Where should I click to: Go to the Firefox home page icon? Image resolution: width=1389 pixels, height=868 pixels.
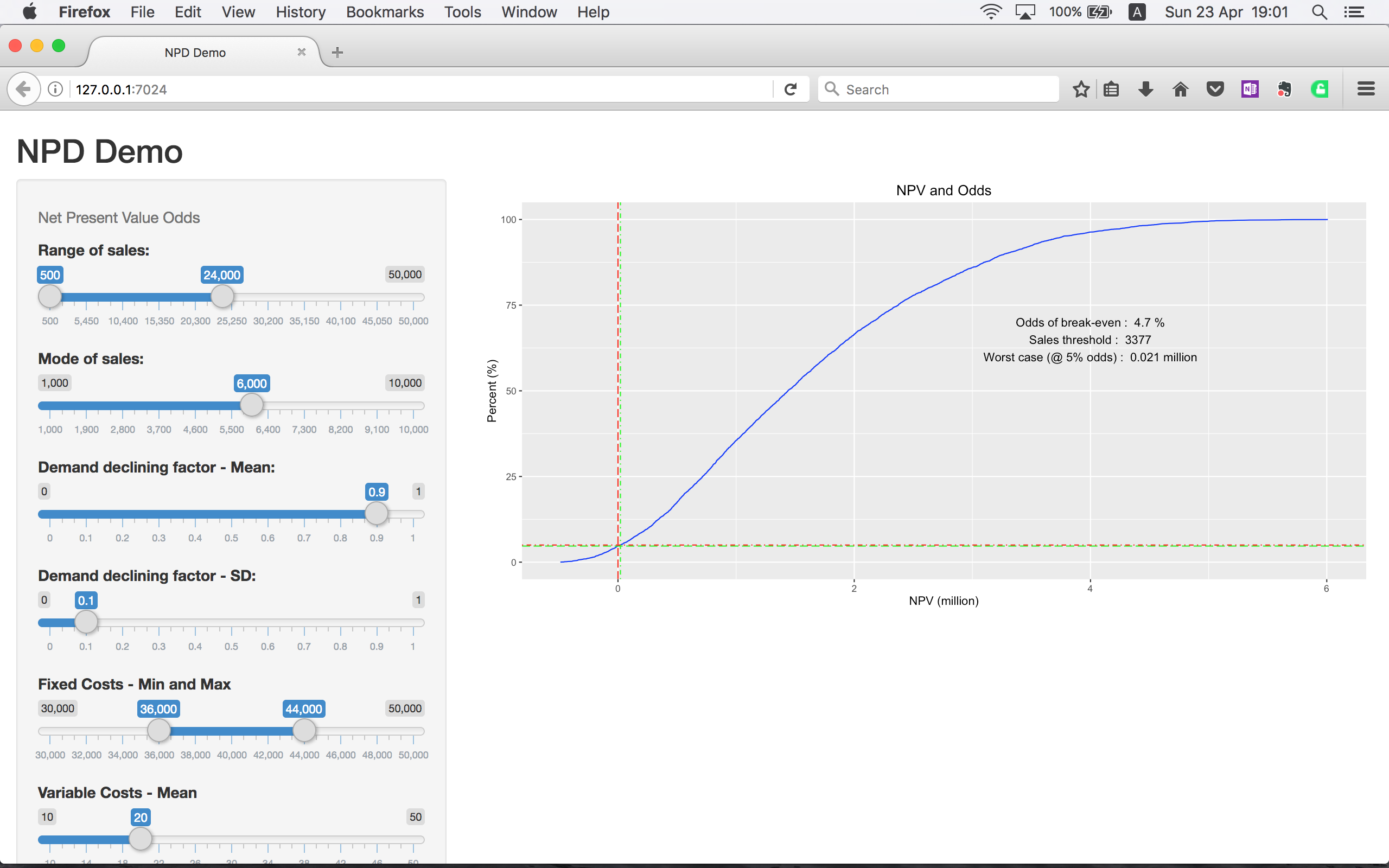[1180, 89]
